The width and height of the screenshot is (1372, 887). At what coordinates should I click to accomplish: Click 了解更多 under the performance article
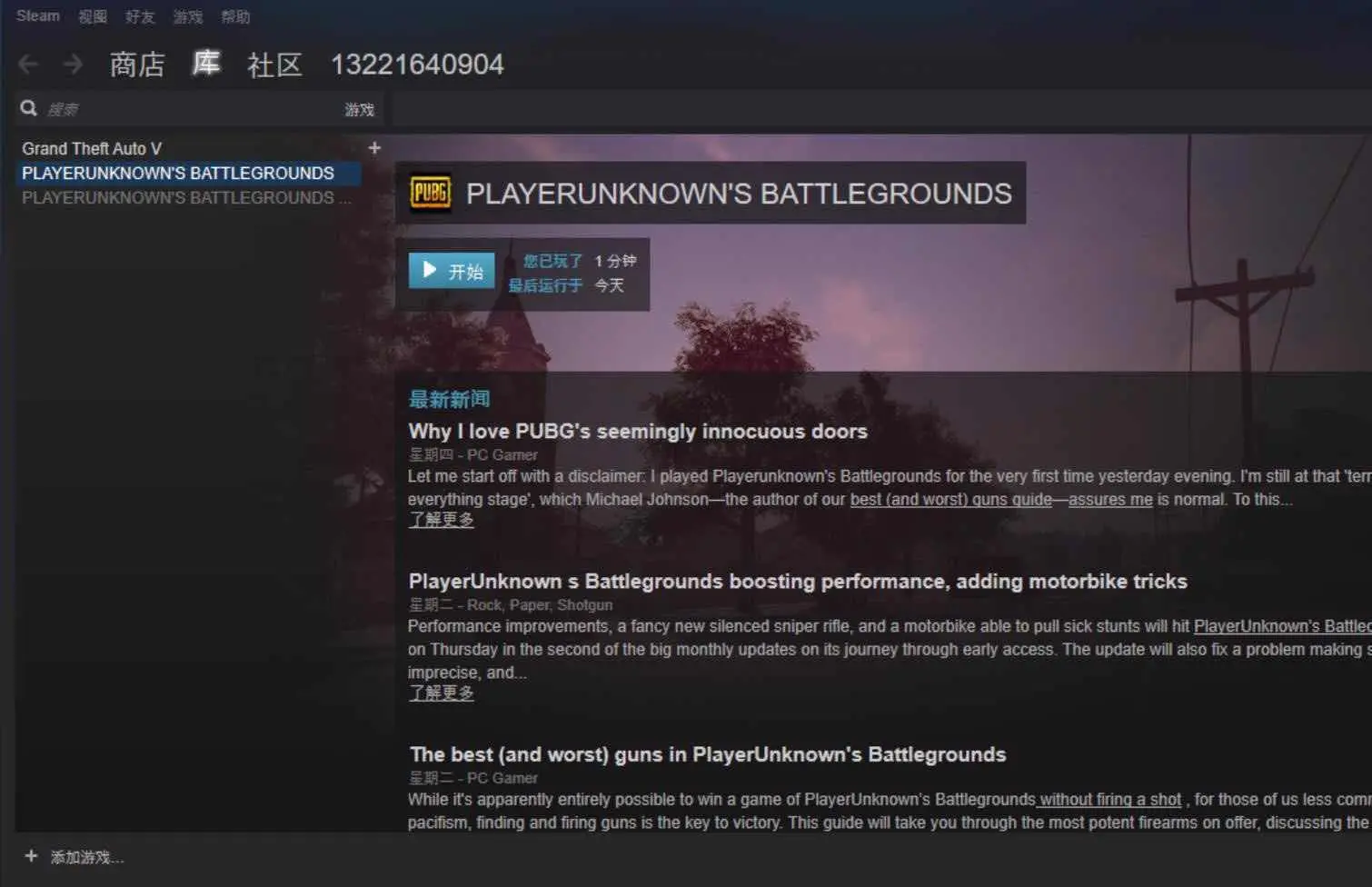(x=441, y=693)
